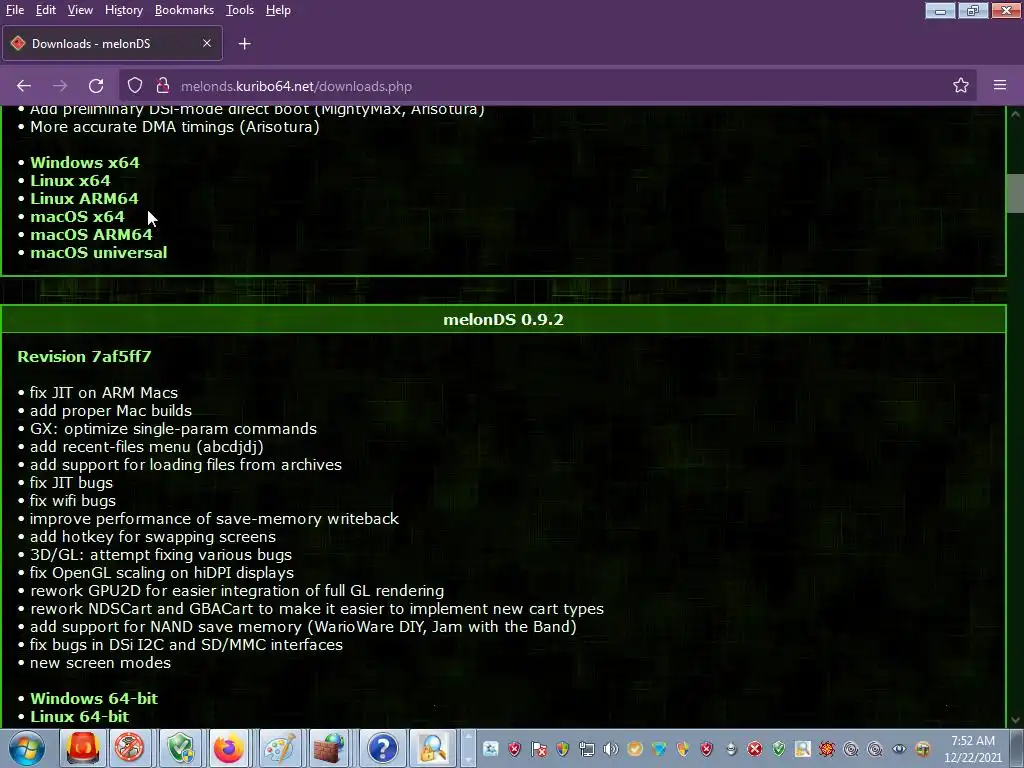Open the Bookmarks menu

(x=184, y=10)
